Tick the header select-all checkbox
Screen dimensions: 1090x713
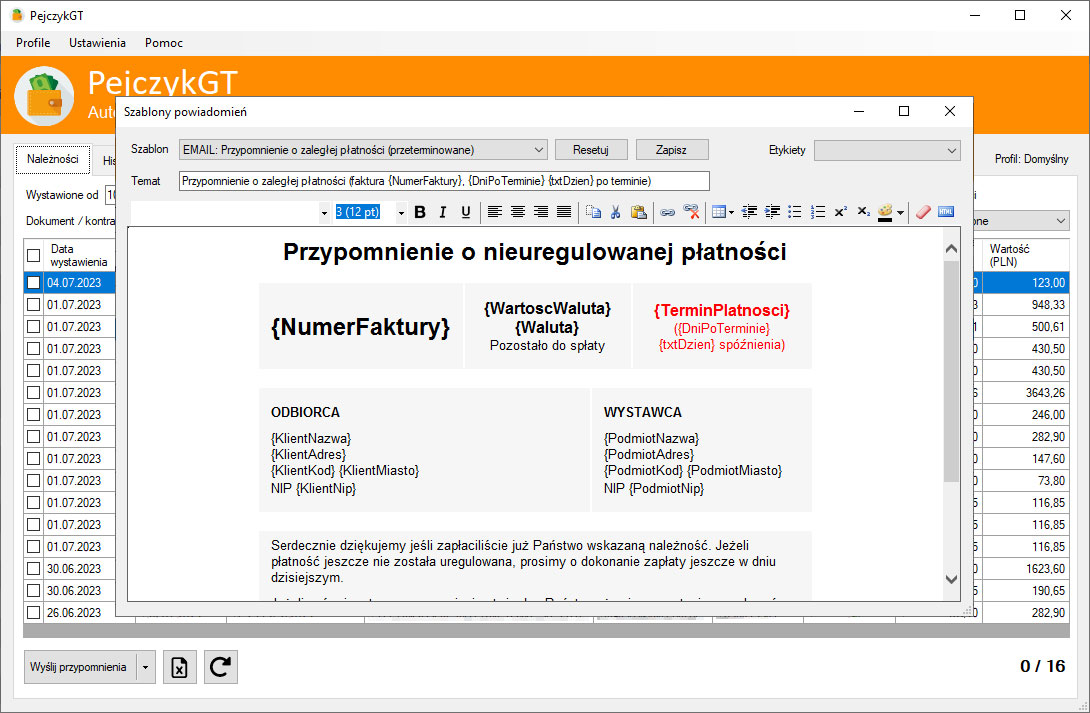coord(33,255)
